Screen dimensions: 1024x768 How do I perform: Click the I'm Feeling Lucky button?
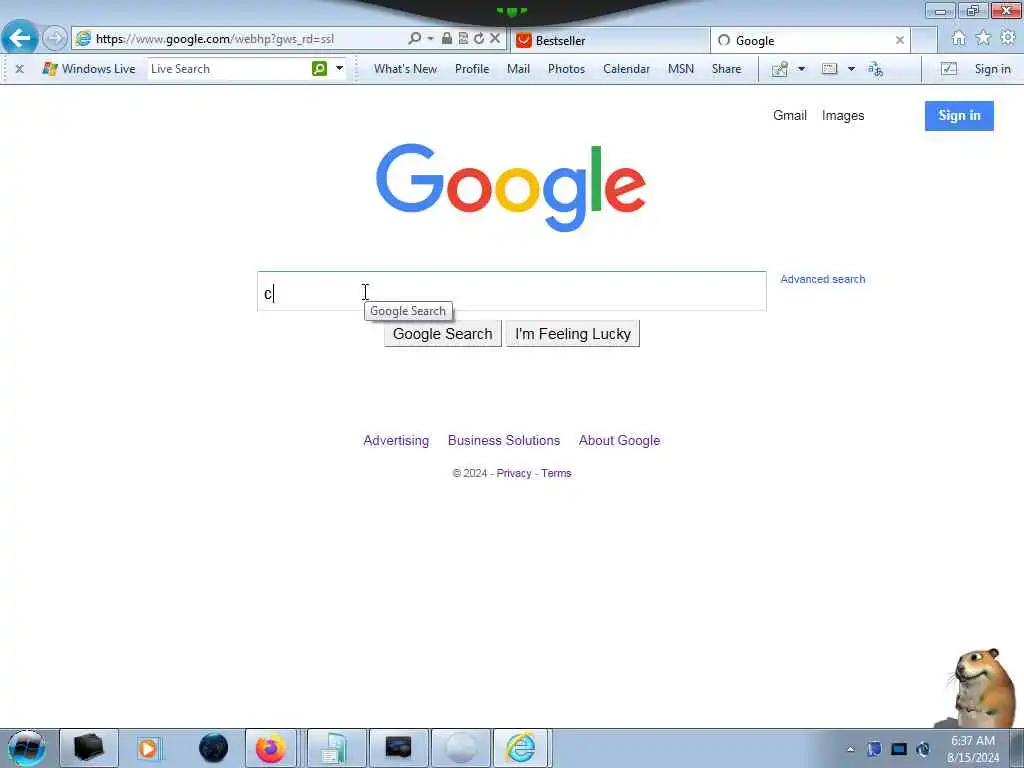coord(573,334)
